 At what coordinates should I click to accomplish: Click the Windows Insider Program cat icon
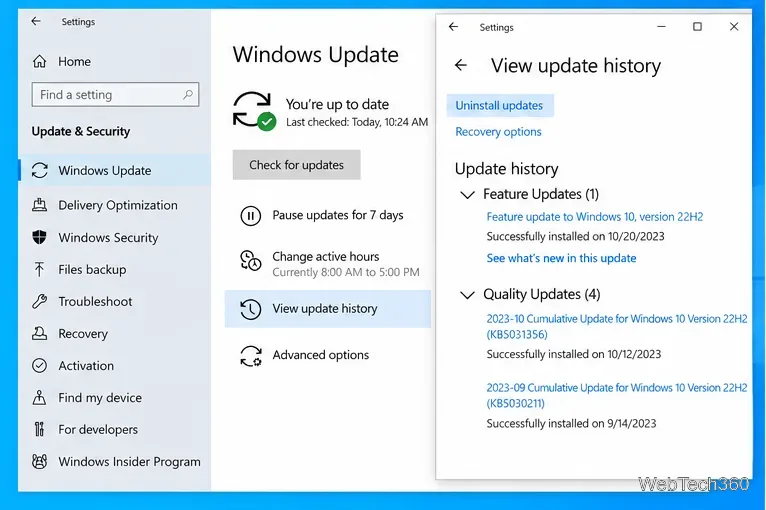pos(40,462)
